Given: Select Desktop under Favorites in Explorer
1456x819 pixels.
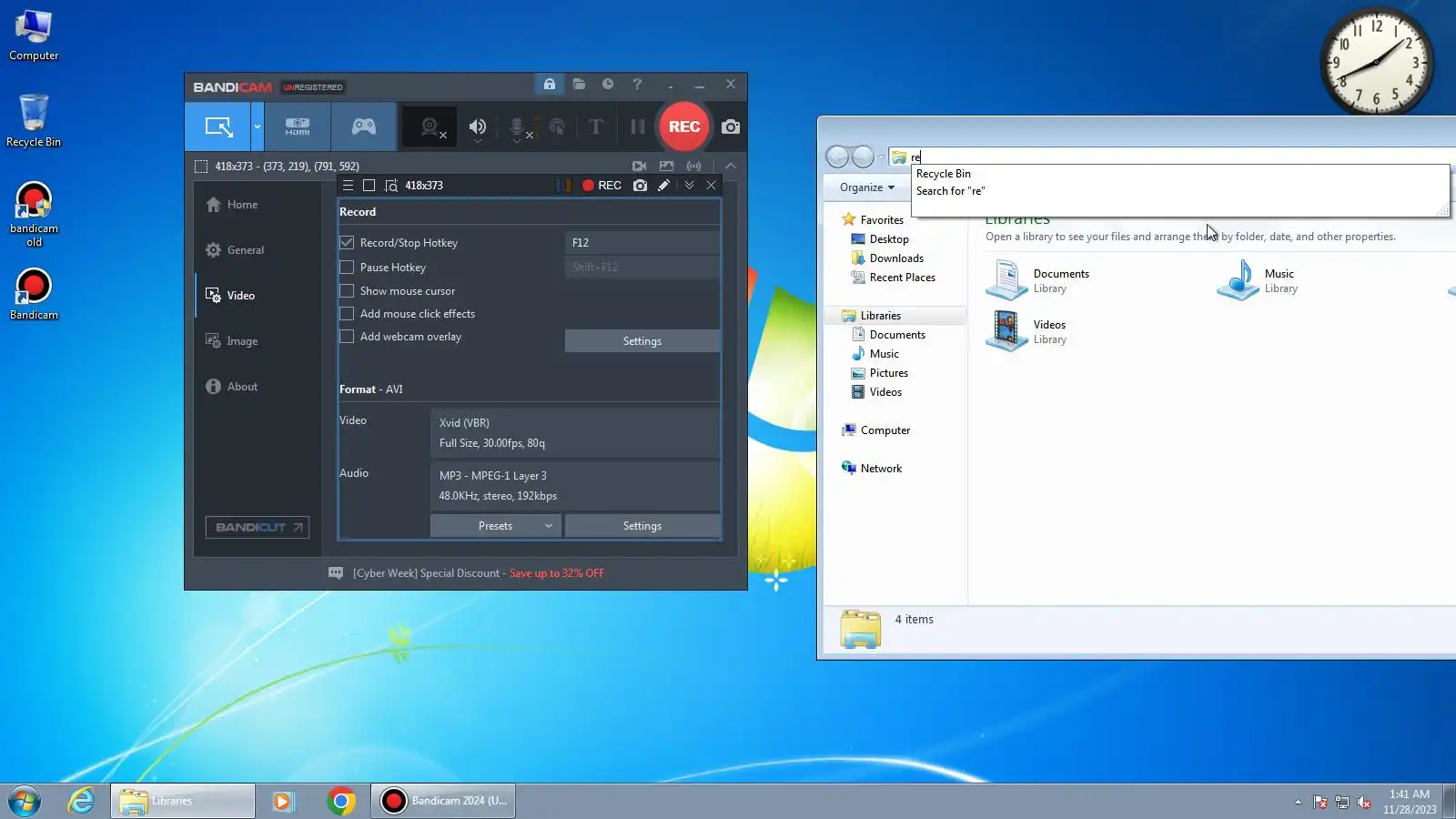Looking at the screenshot, I should [889, 239].
